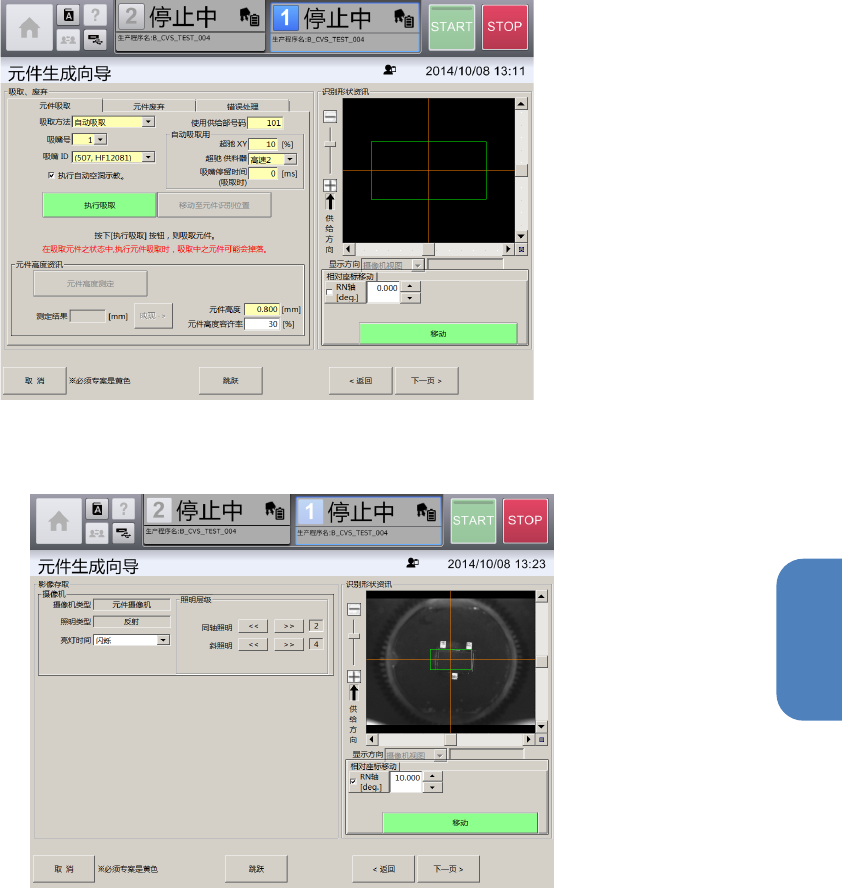The height and width of the screenshot is (888, 842).
Task: Click green 执行吸取 button
Action: pyautogui.click(x=100, y=205)
